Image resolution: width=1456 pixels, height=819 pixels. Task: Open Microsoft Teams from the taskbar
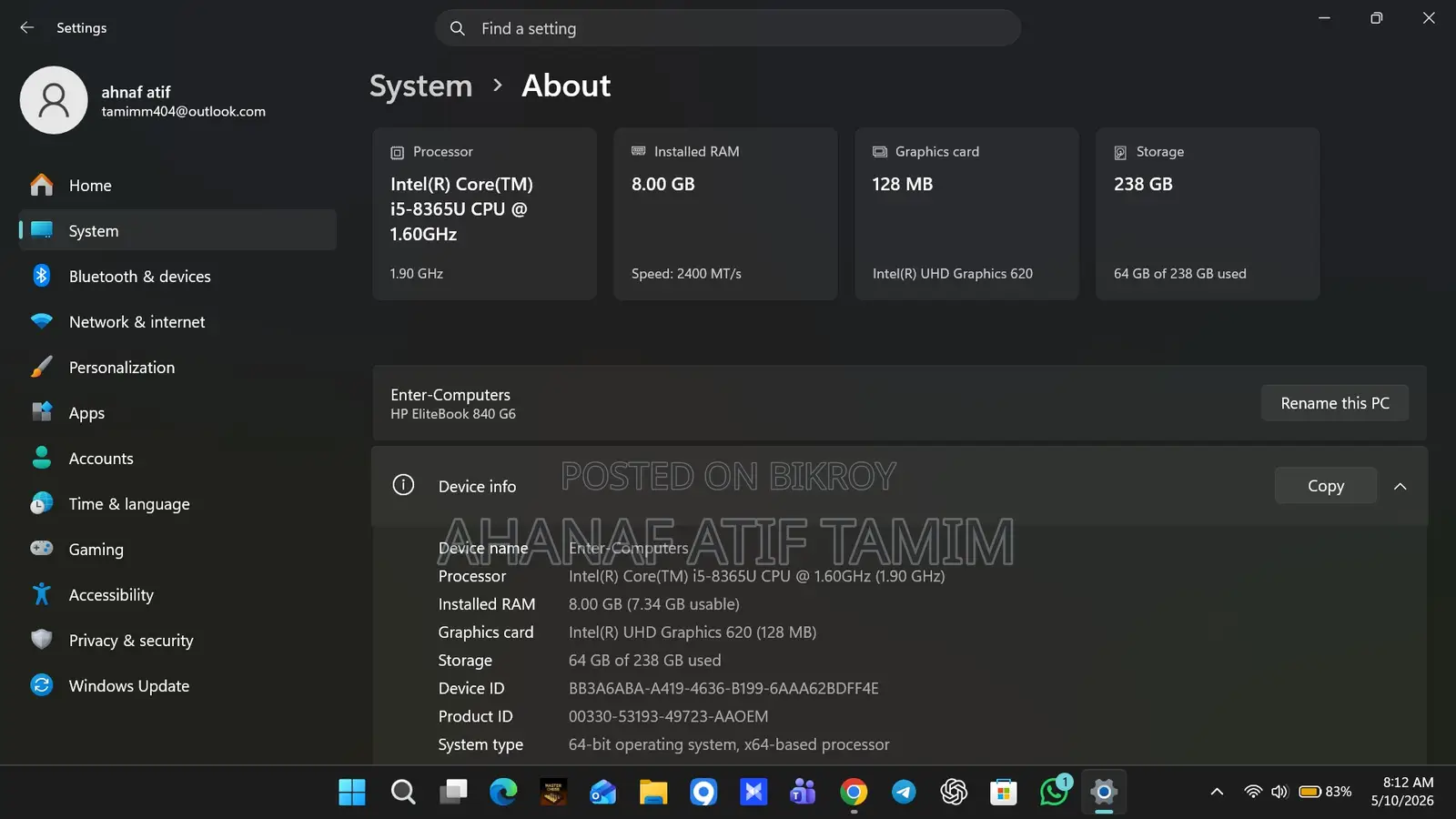(x=804, y=792)
